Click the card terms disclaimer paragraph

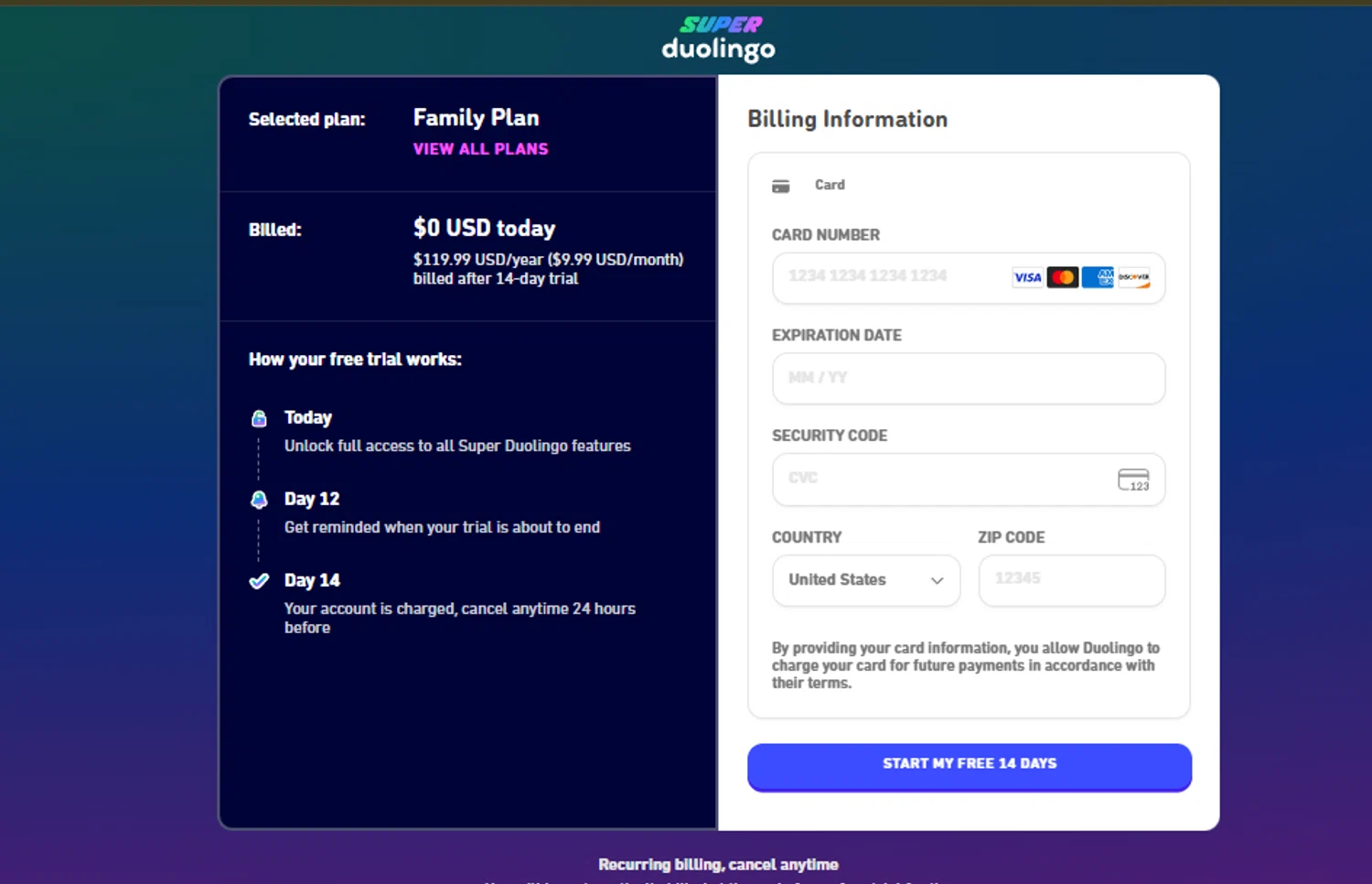966,665
